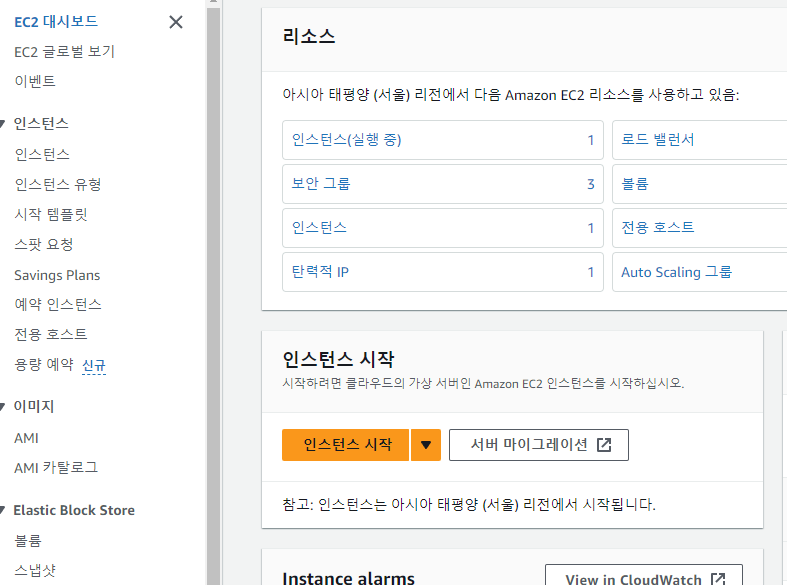Click orange 인스턴스 시작 button

[x=346, y=445]
